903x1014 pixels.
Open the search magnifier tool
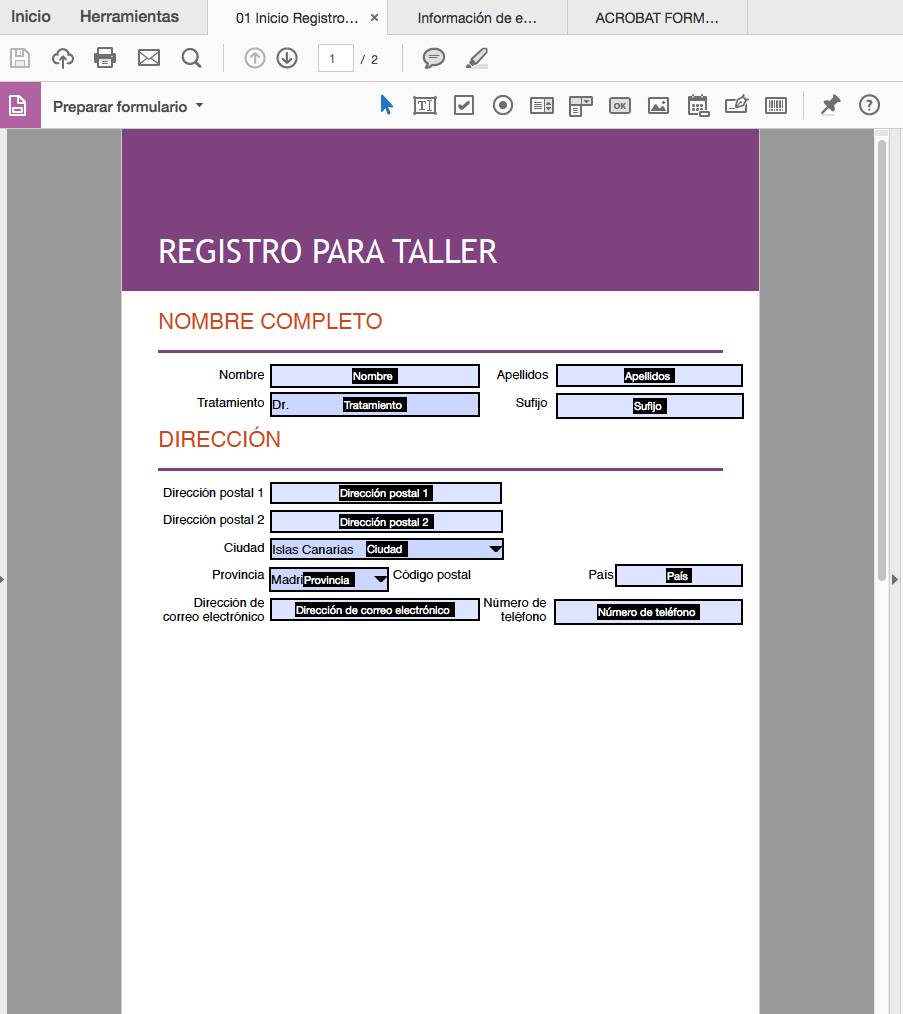[x=191, y=58]
